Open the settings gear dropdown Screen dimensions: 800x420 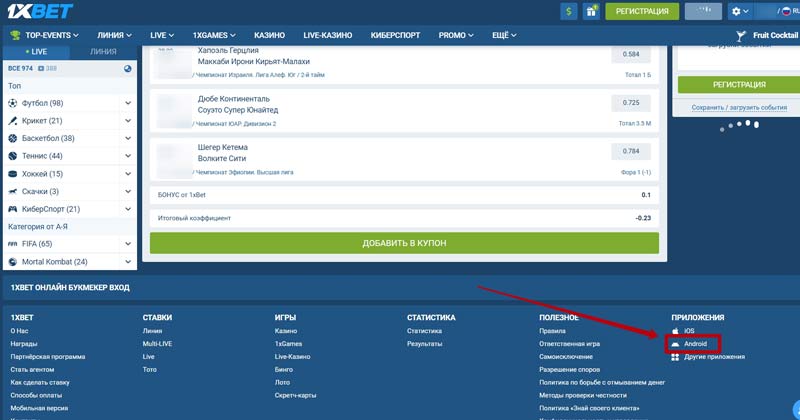pos(740,11)
